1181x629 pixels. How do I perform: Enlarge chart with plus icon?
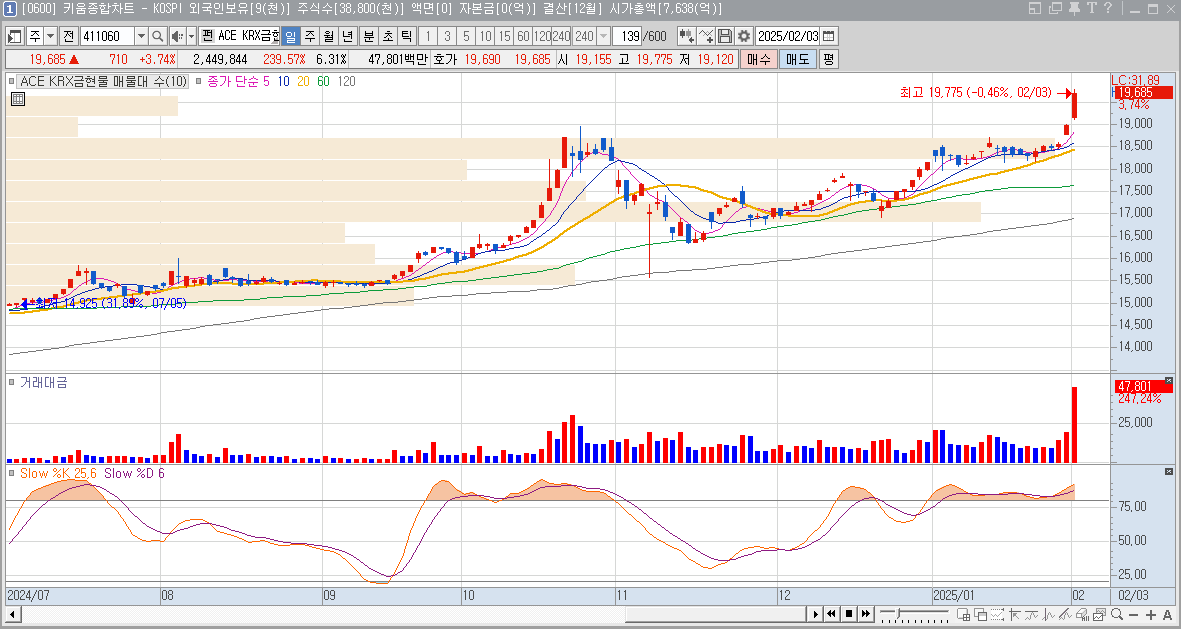pos(1151,615)
